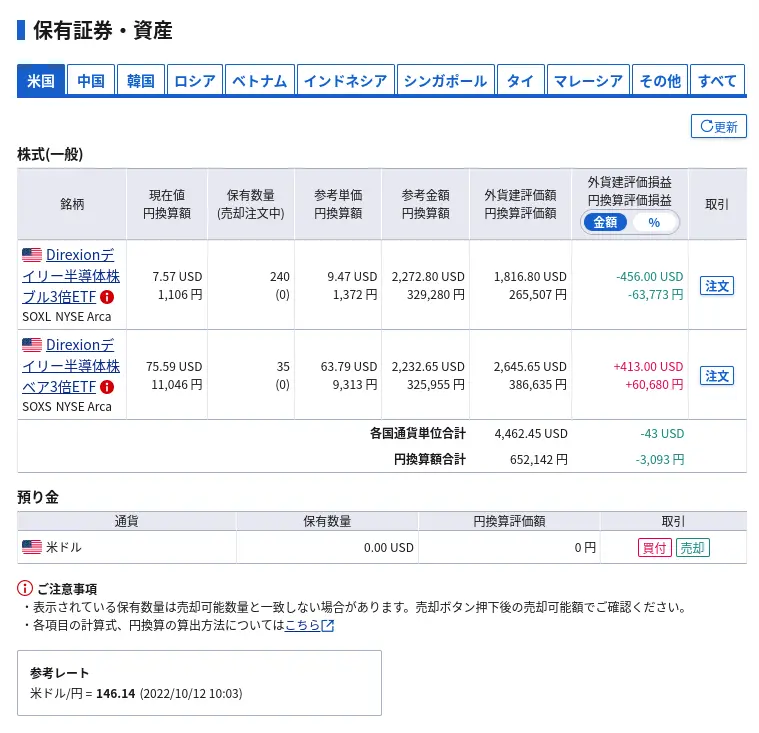This screenshot has width=759, height=733.
Task: Switch to the ロシア tab
Action: click(195, 80)
